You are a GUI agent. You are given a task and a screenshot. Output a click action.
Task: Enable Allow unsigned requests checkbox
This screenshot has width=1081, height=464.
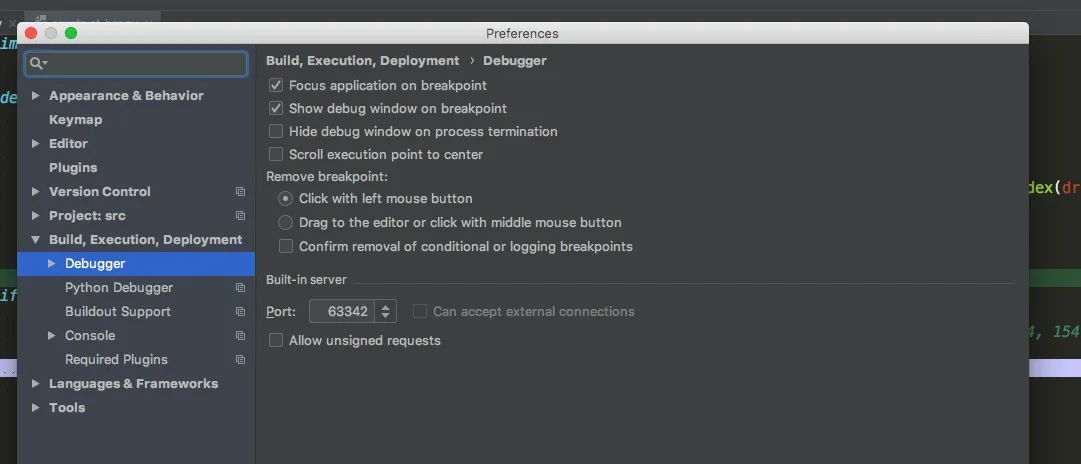tap(277, 341)
